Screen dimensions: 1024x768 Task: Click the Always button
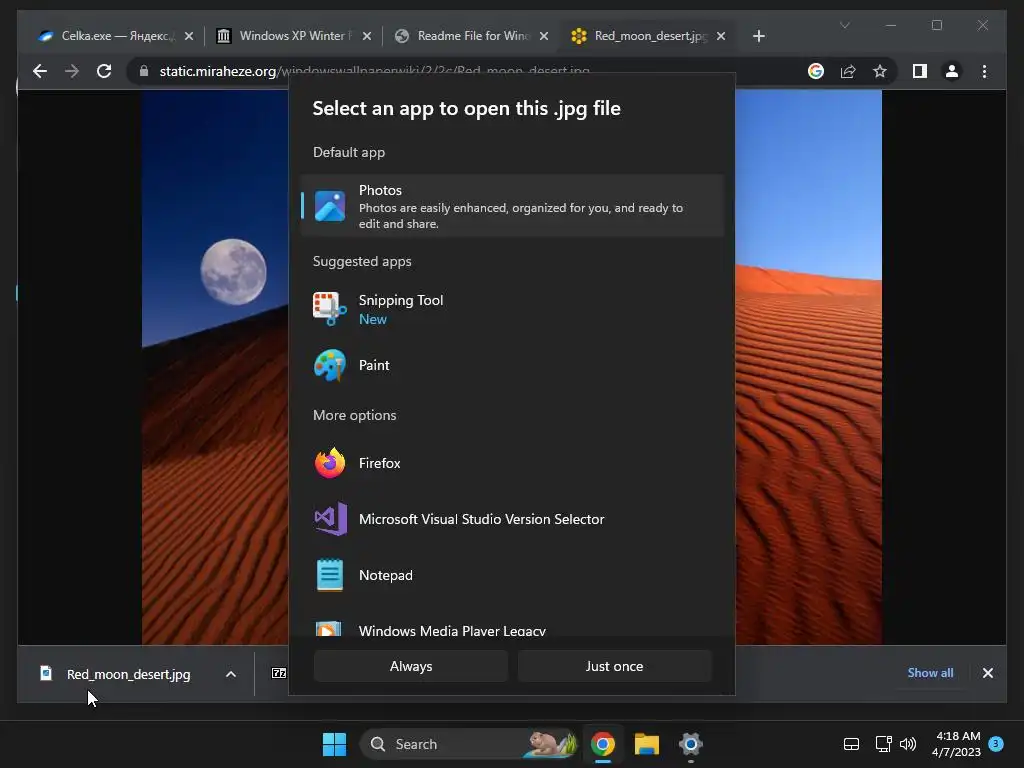411,666
